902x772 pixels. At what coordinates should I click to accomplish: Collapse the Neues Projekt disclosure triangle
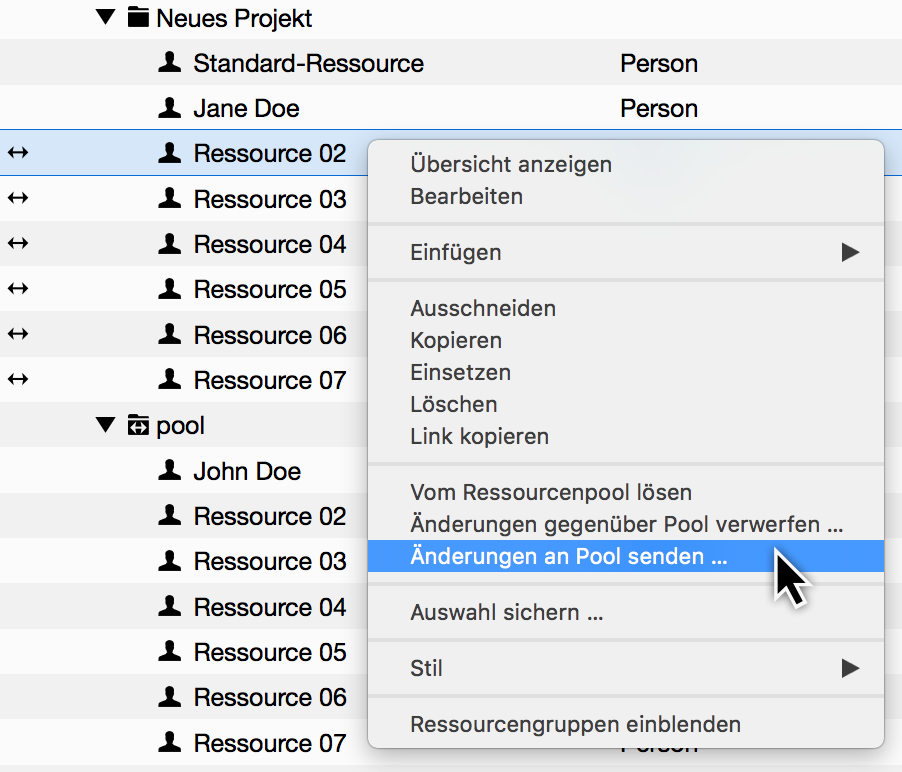[x=106, y=17]
